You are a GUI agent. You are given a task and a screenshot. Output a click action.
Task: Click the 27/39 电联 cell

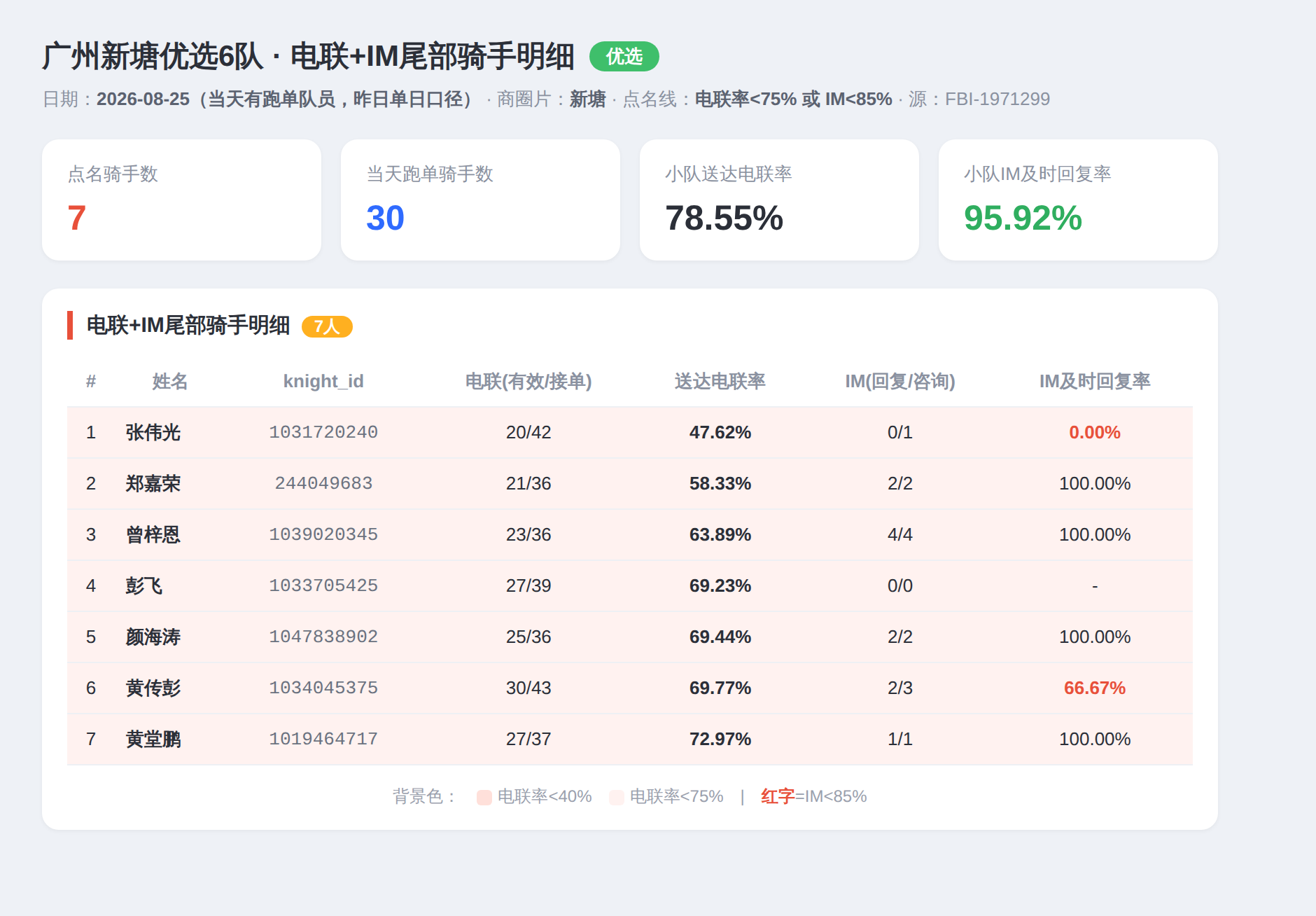(528, 585)
